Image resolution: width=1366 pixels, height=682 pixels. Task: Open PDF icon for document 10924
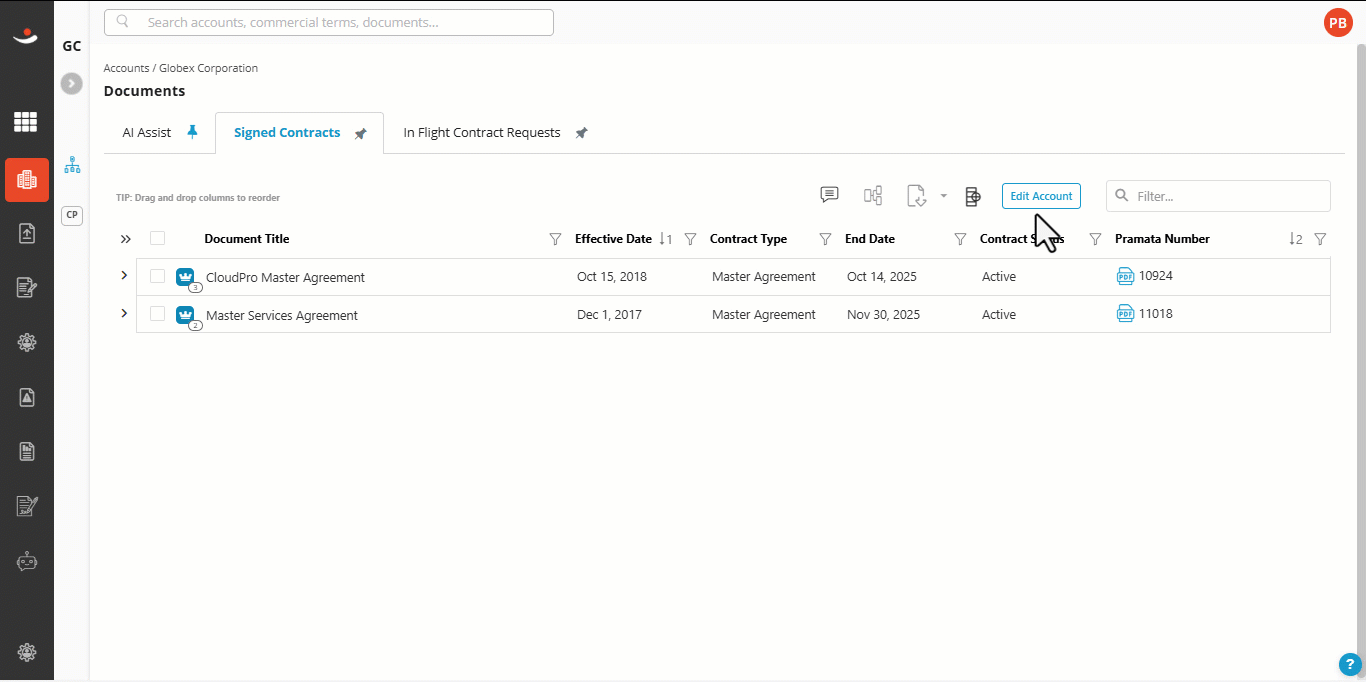1125,276
